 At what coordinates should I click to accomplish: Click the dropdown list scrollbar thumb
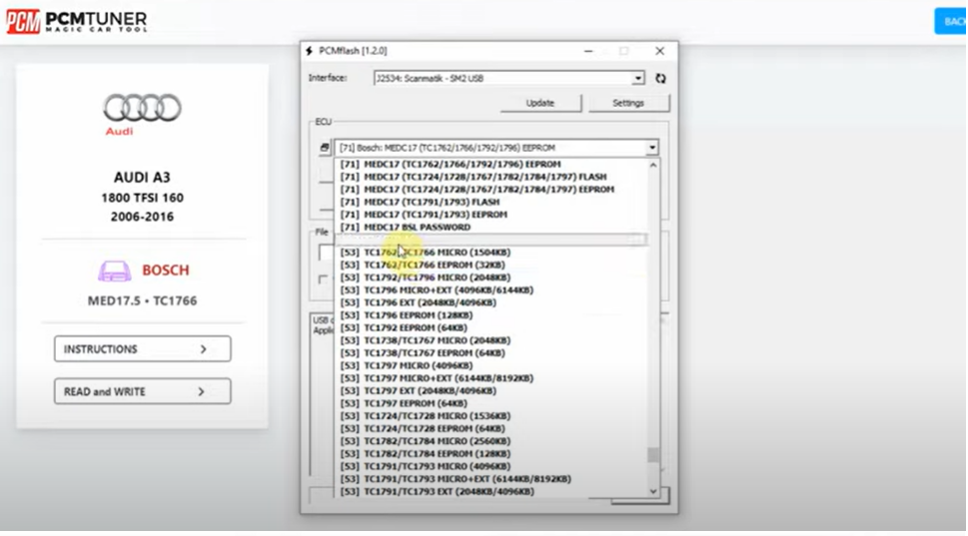tap(653, 454)
